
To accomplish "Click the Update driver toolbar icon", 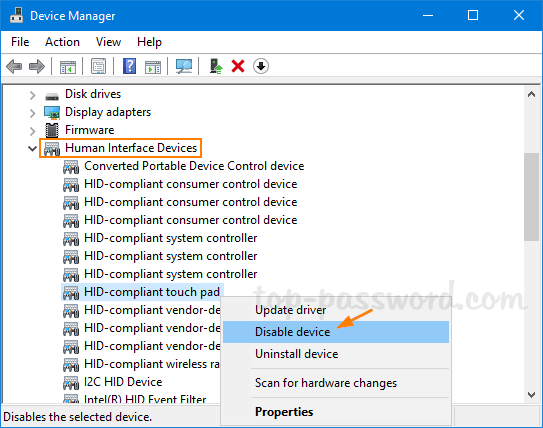I will [x=216, y=66].
